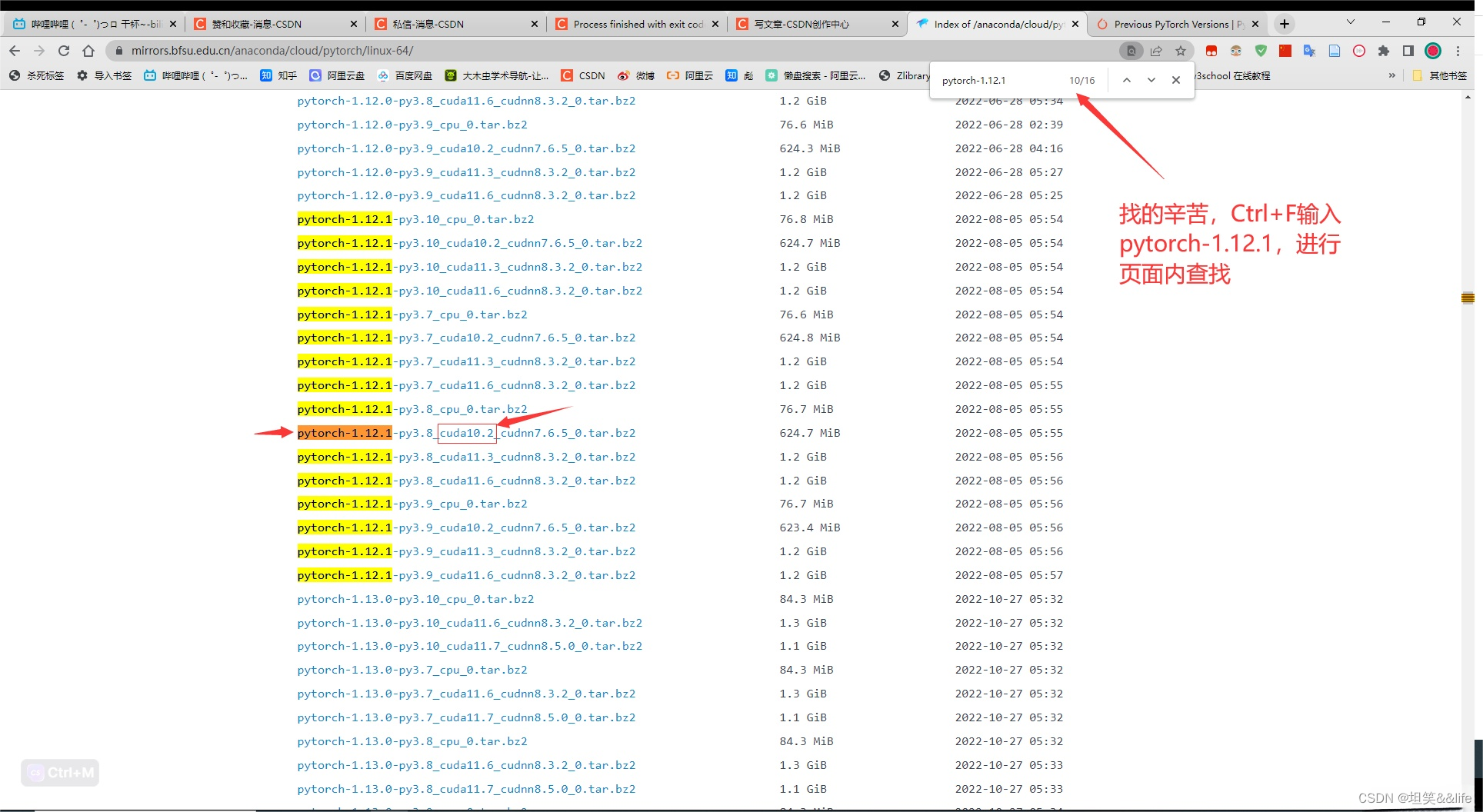This screenshot has height=812, width=1483.
Task: Open the Chrome three-dot menu
Action: pyautogui.click(x=1458, y=51)
